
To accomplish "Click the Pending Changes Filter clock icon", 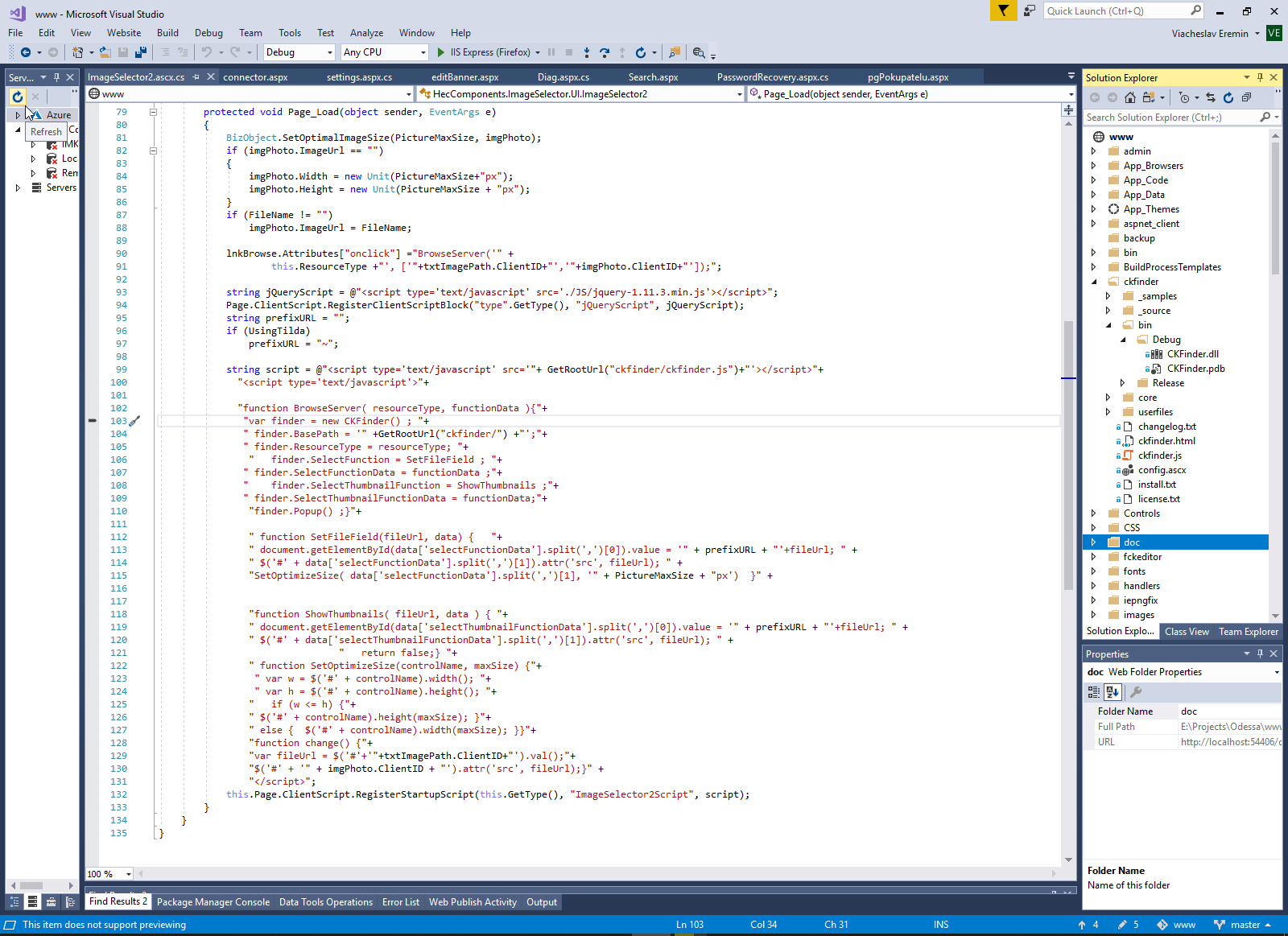I will click(x=1183, y=97).
